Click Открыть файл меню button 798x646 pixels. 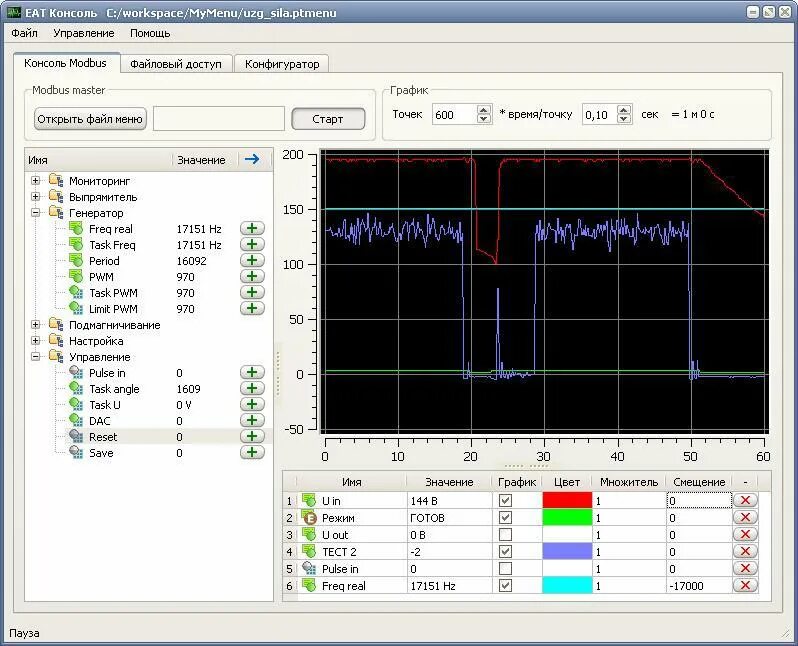[90, 119]
